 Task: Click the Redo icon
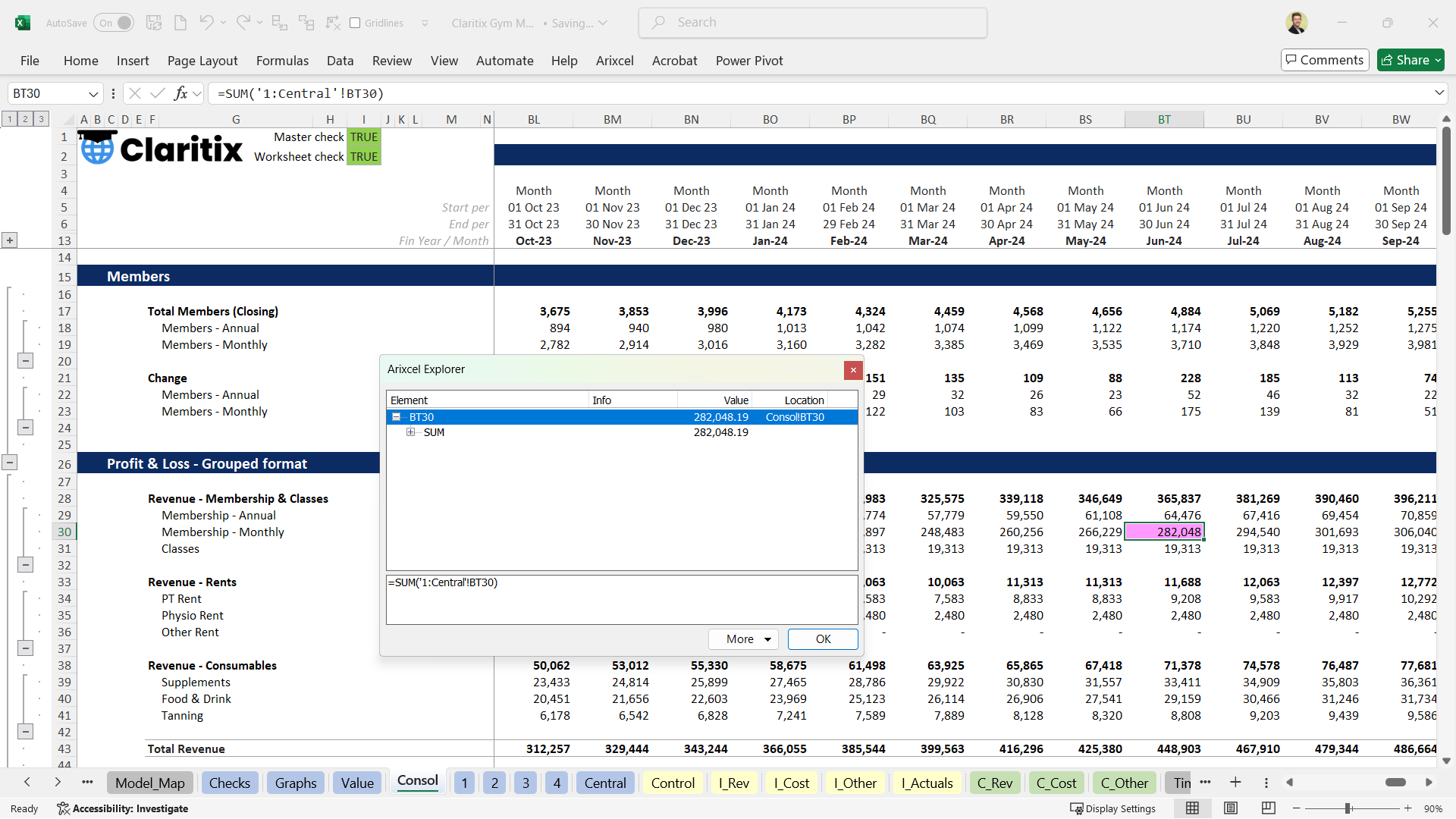(x=243, y=23)
